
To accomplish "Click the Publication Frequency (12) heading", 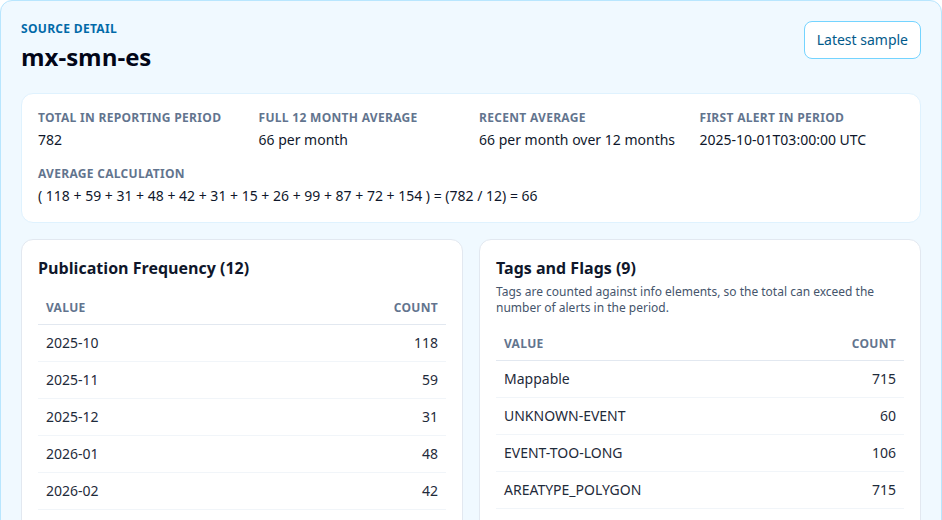I will pos(144,268).
